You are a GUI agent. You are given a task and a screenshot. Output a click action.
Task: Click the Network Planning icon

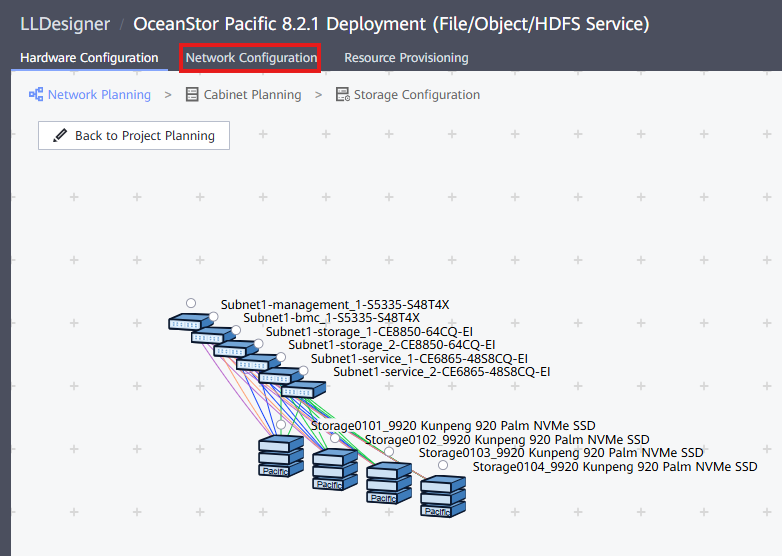(x=36, y=94)
